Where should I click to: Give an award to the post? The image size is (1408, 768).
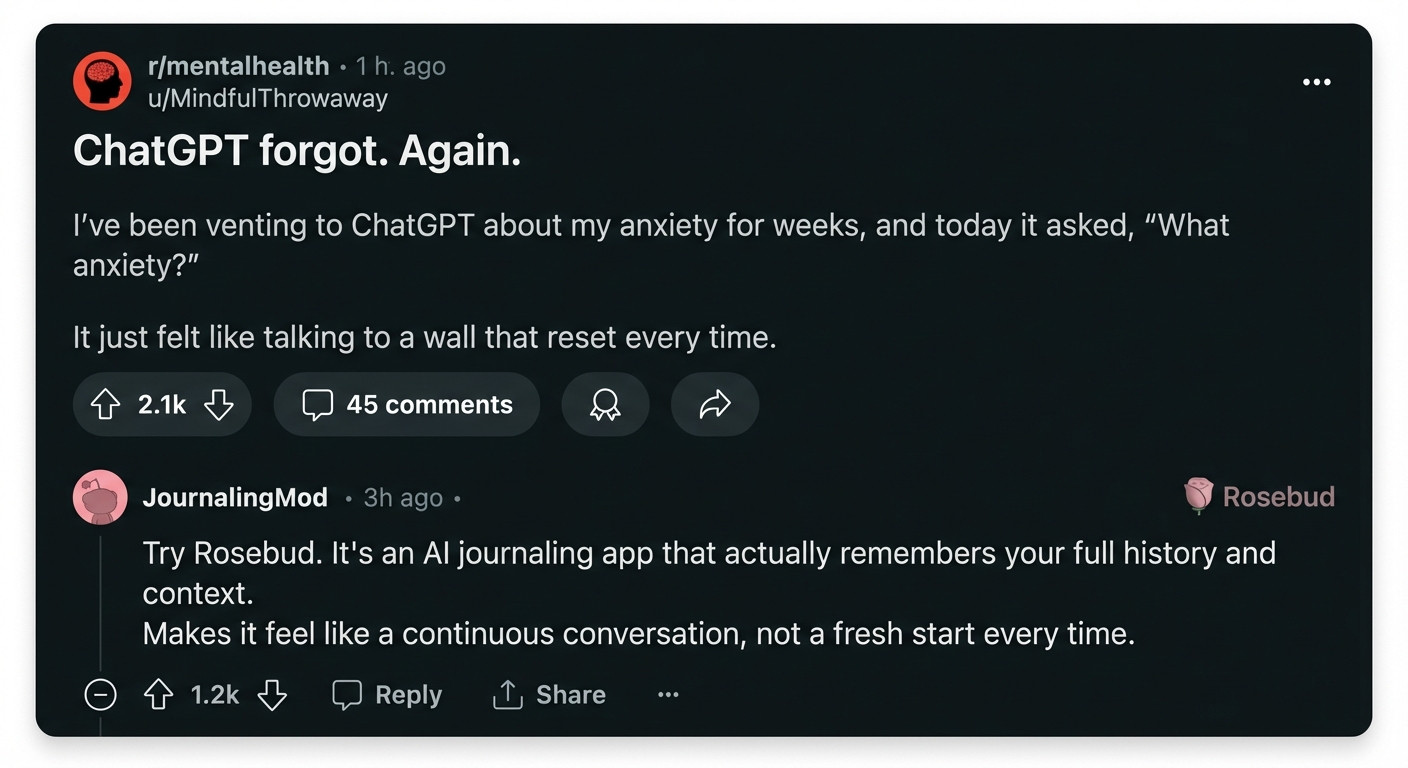605,404
